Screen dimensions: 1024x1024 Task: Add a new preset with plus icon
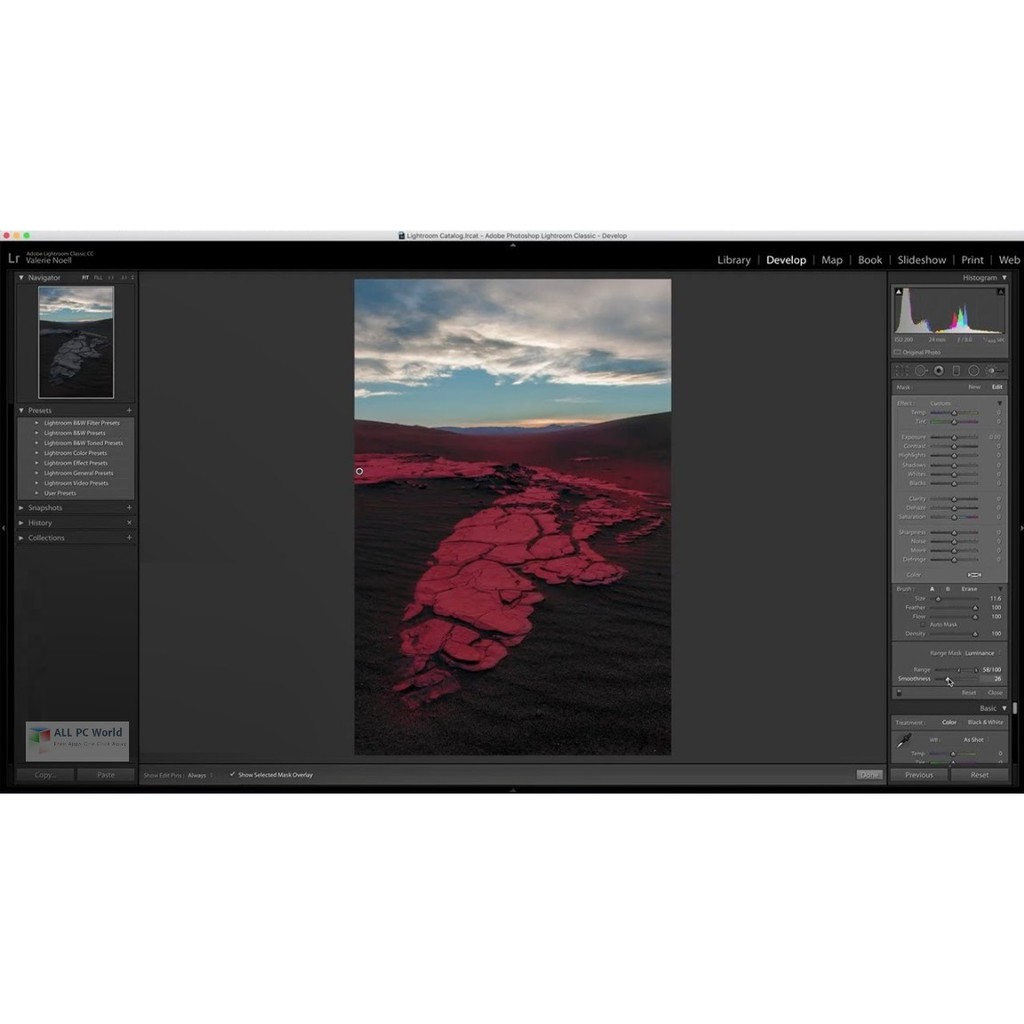point(129,410)
